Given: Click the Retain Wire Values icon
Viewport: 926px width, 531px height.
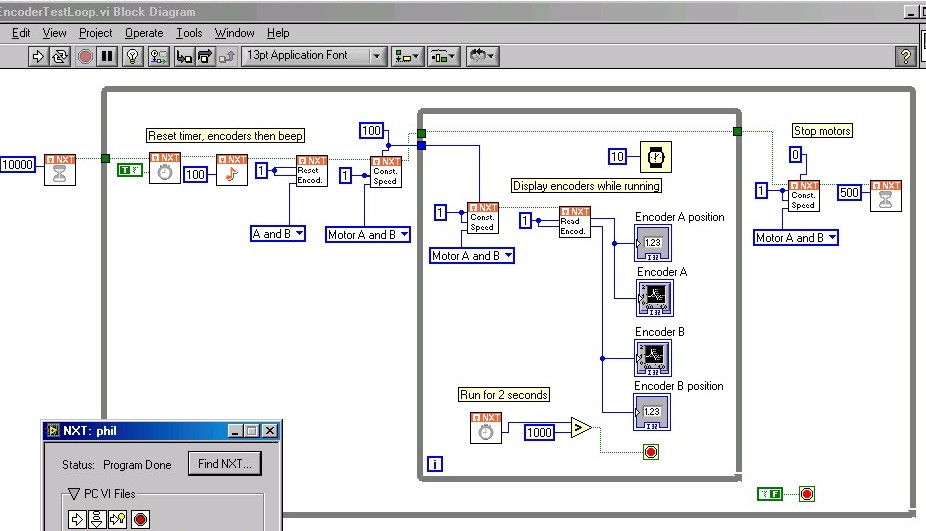Looking at the screenshot, I should (x=158, y=57).
